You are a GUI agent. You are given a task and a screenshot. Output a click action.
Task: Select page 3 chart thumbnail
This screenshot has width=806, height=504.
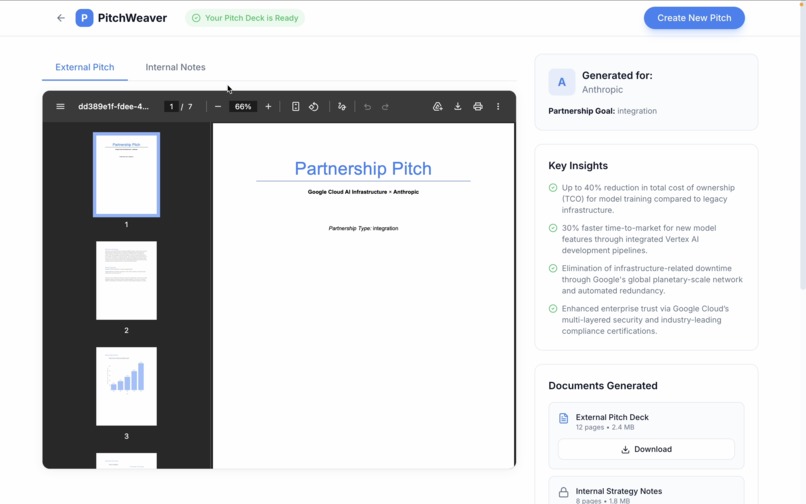[126, 386]
